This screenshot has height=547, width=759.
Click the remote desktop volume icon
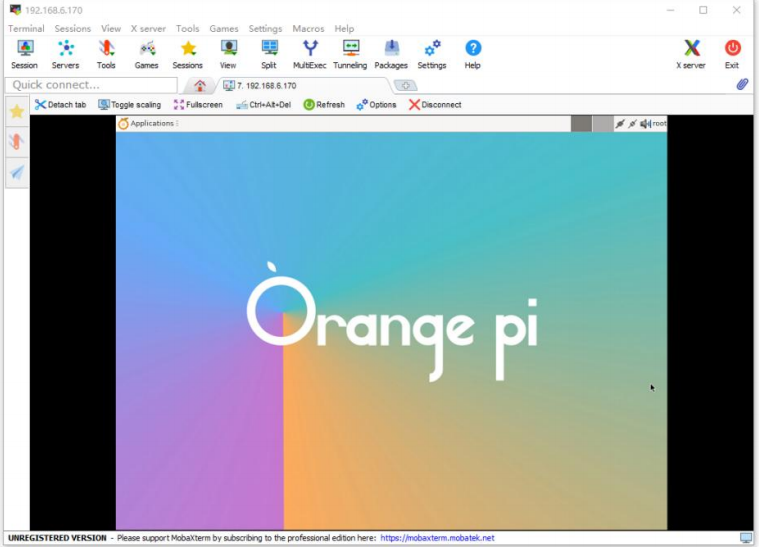(645, 124)
